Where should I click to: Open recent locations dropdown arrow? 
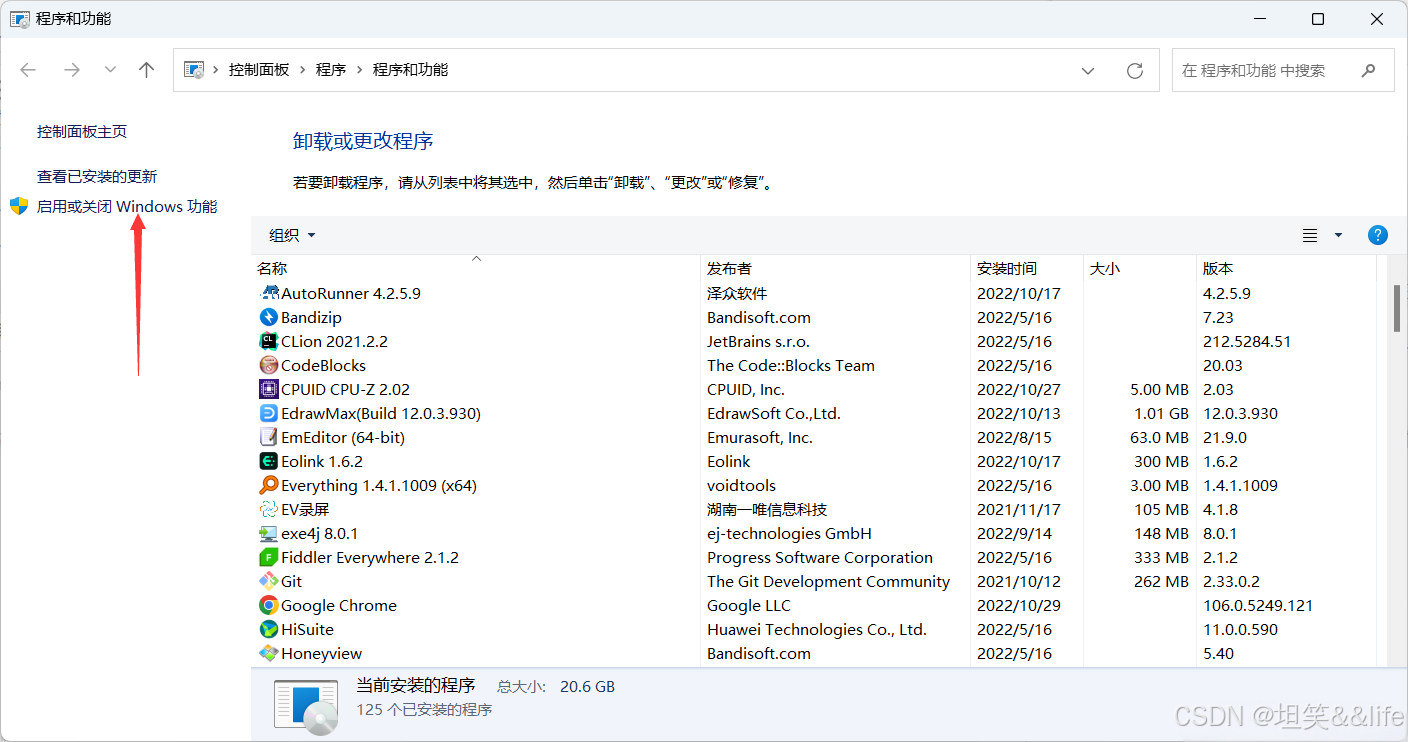110,70
